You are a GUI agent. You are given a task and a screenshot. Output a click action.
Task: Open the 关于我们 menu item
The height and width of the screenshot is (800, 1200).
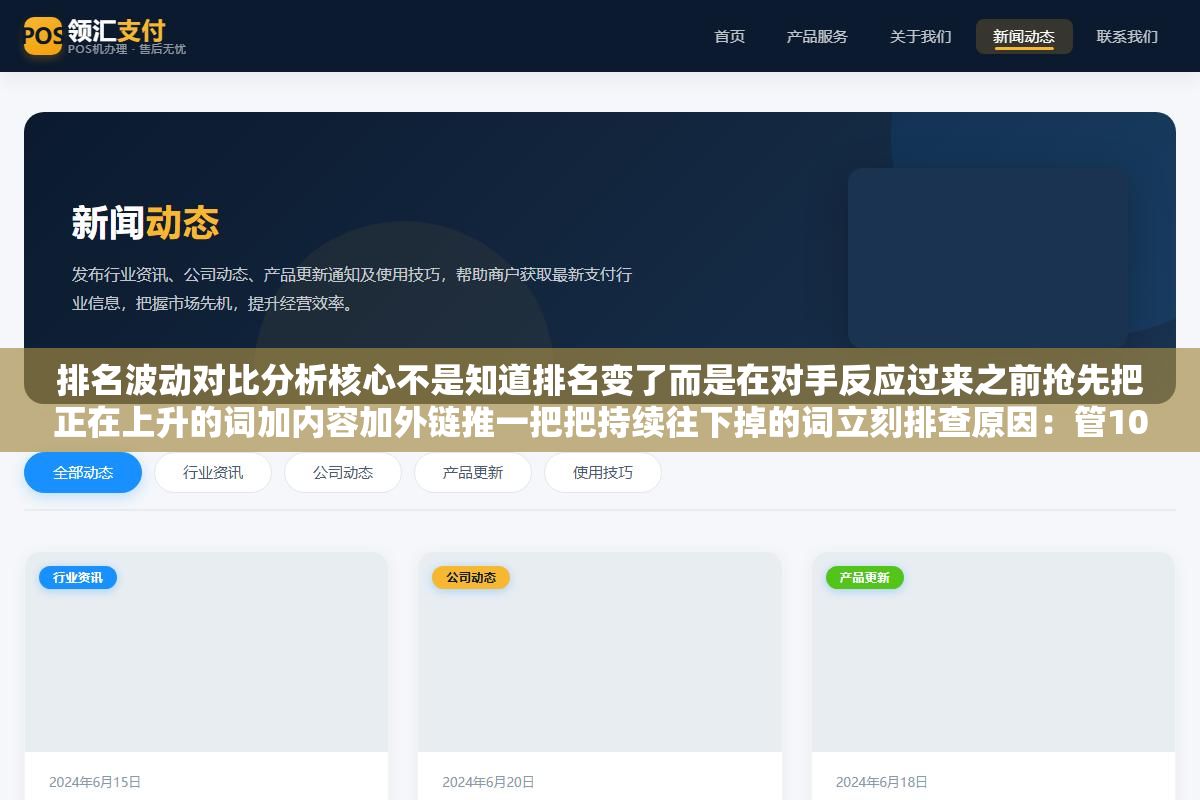click(920, 36)
